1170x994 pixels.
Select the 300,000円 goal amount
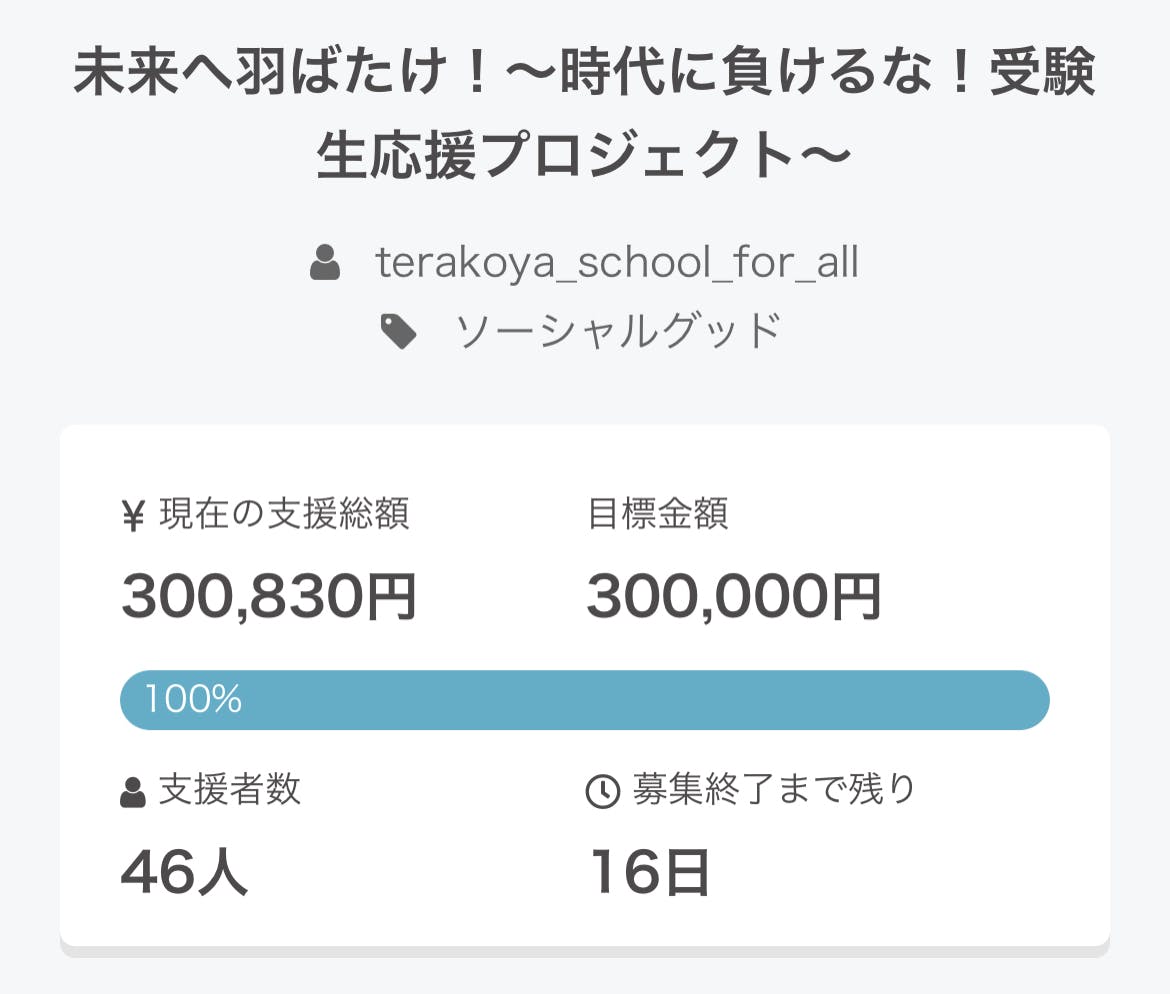[x=733, y=598]
